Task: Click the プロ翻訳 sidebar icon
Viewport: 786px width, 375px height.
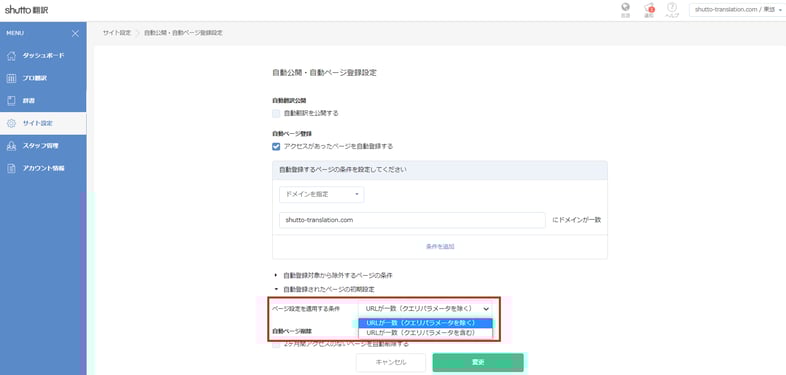Action: coord(12,78)
